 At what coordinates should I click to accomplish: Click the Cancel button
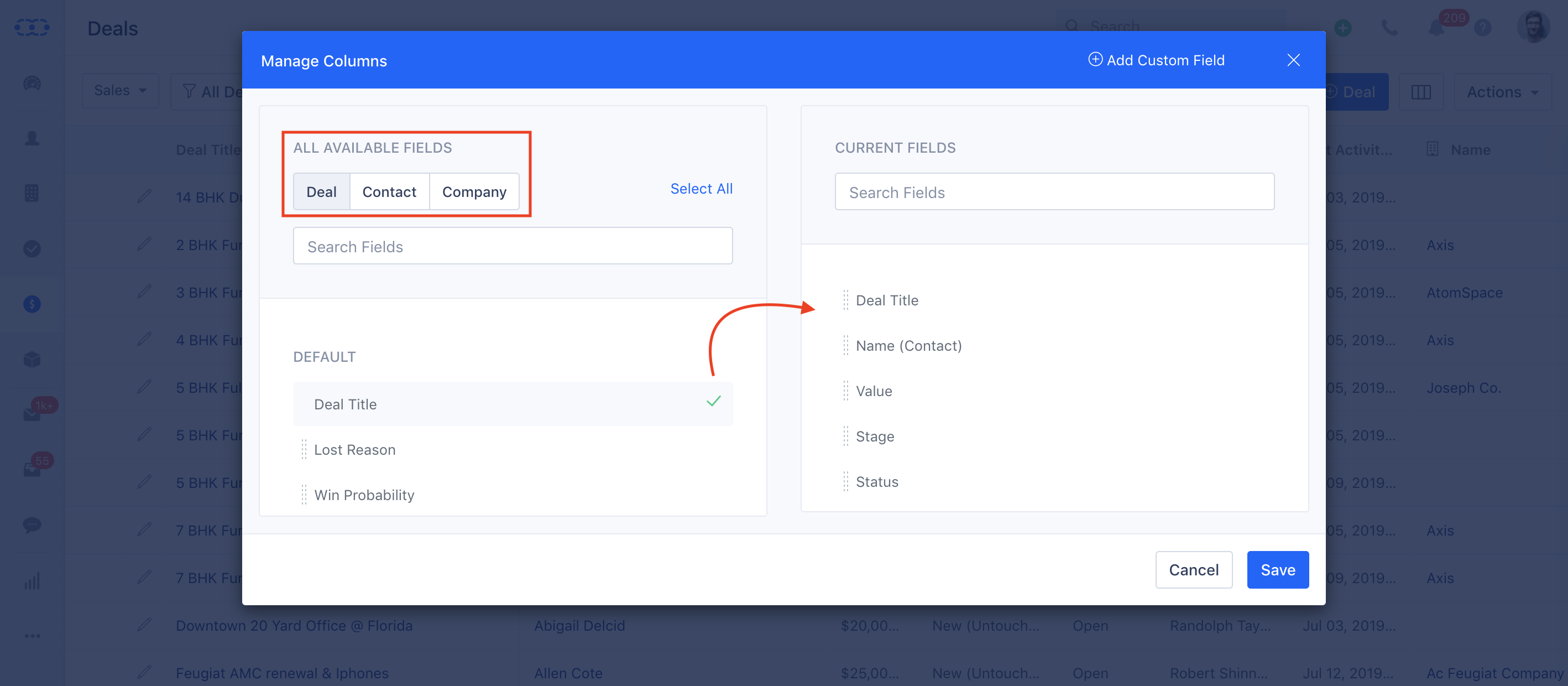[1194, 570]
